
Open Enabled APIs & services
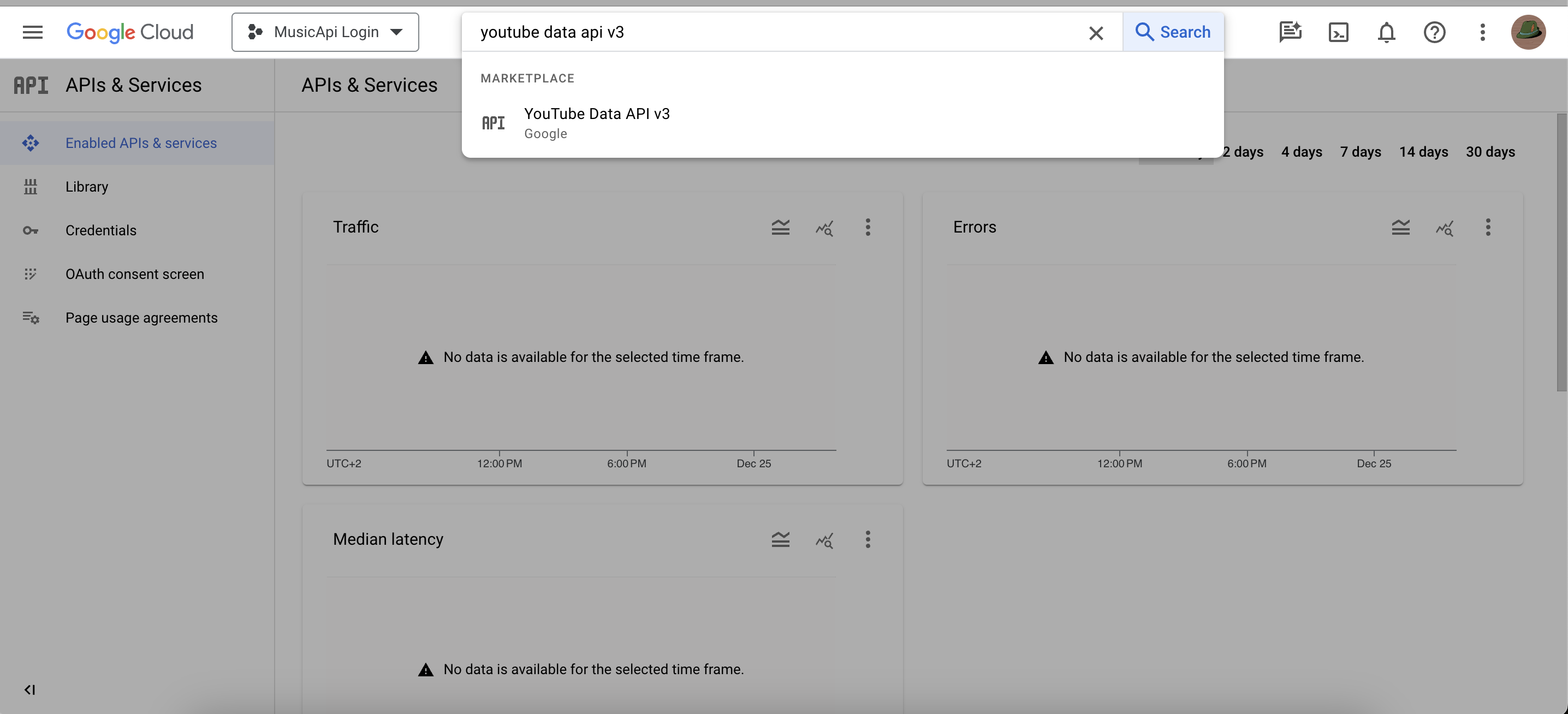tap(141, 143)
